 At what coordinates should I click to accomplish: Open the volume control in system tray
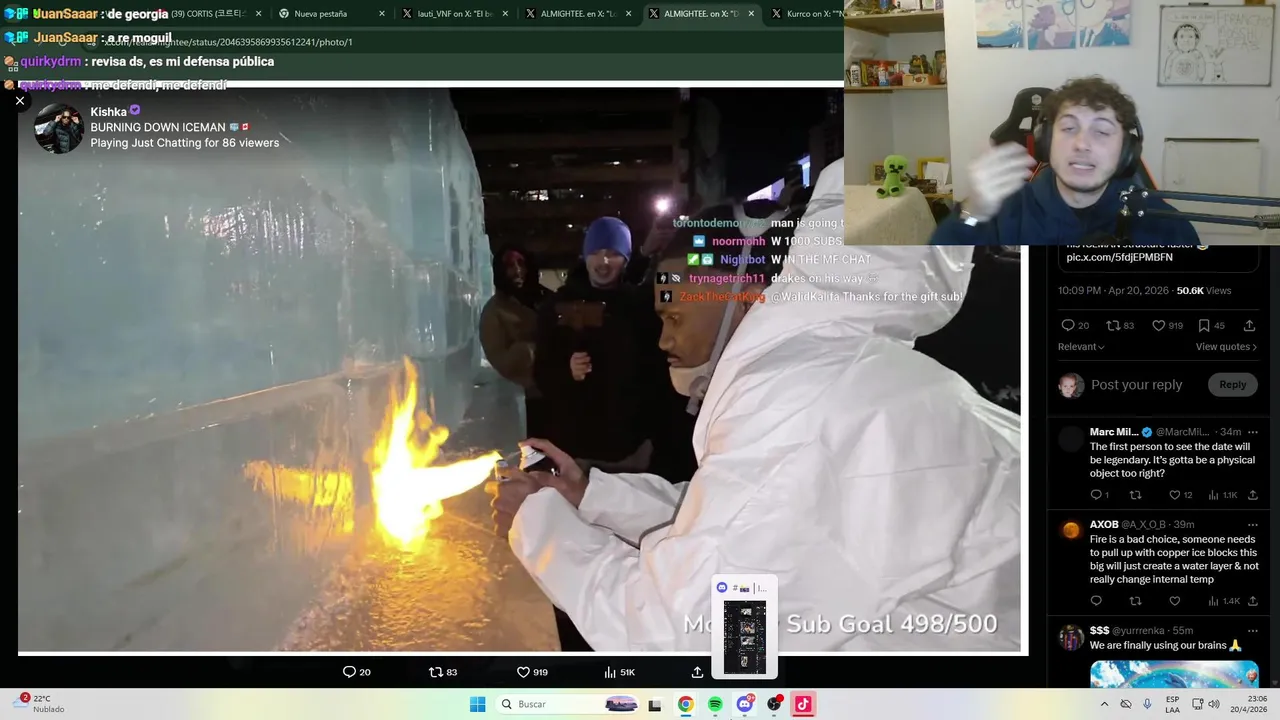(1213, 704)
